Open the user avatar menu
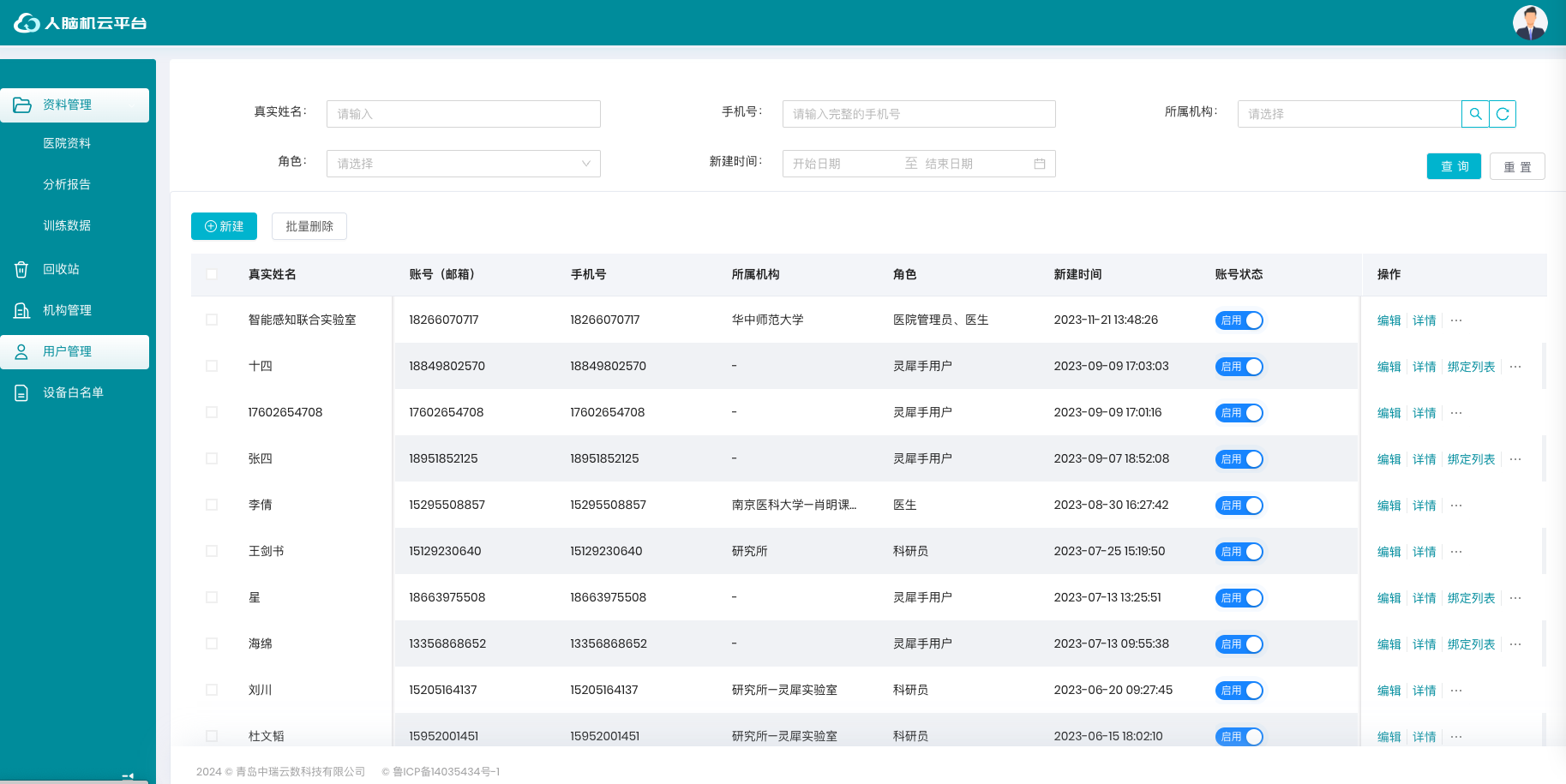1566x784 pixels. coord(1530,22)
